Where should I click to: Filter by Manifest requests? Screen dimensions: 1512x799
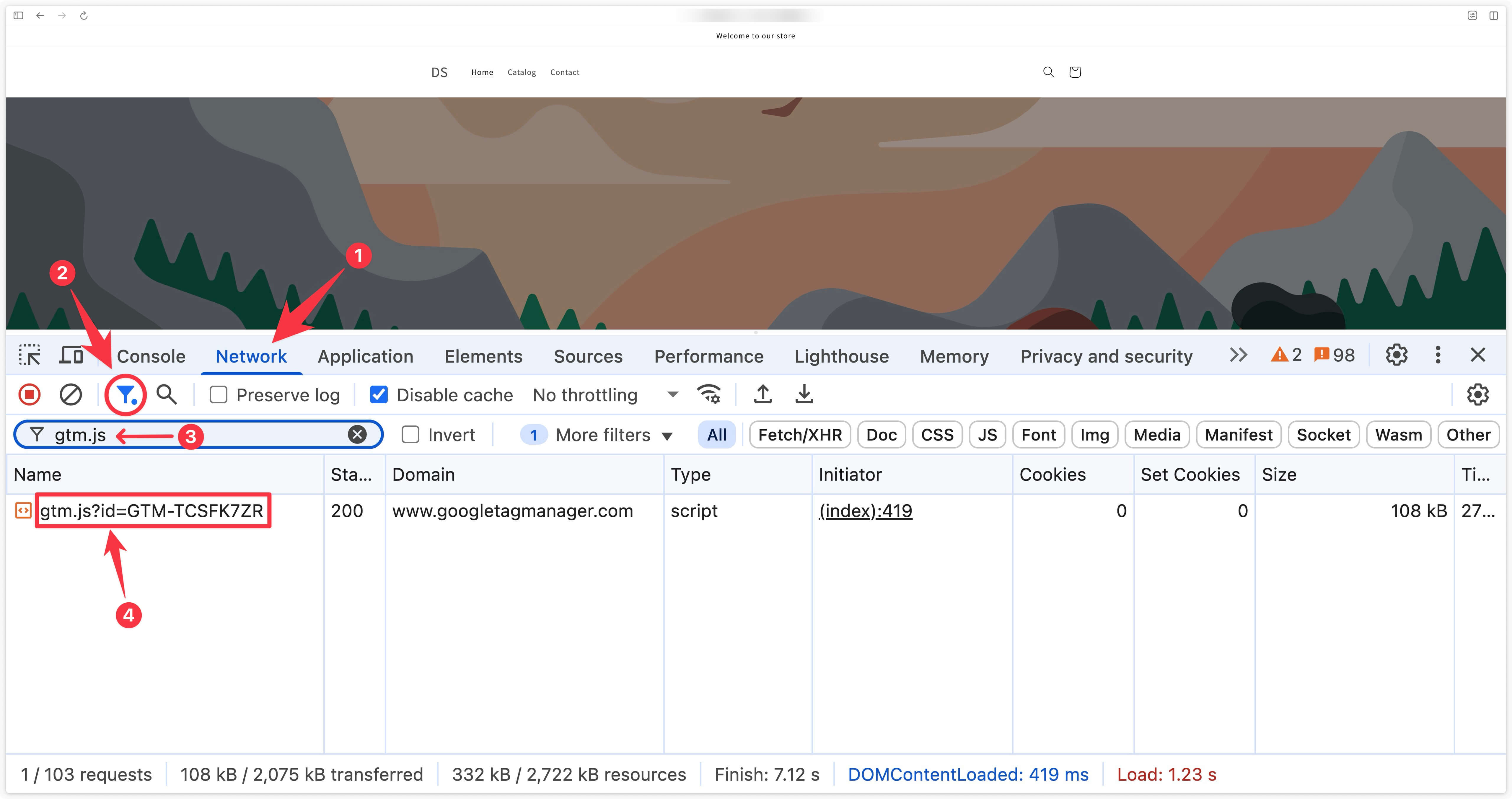click(x=1239, y=434)
